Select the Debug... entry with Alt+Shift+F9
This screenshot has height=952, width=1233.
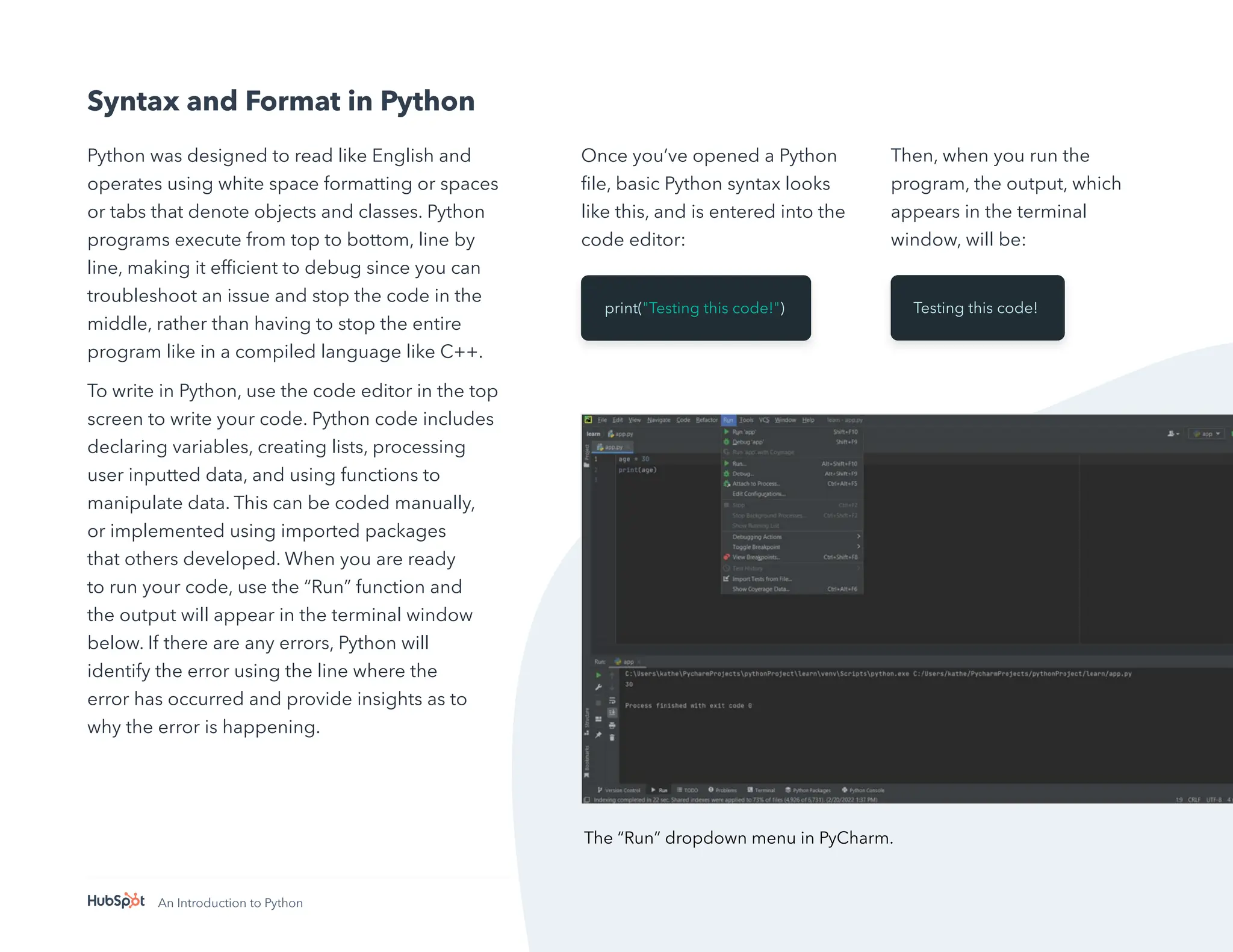pyautogui.click(x=792, y=474)
